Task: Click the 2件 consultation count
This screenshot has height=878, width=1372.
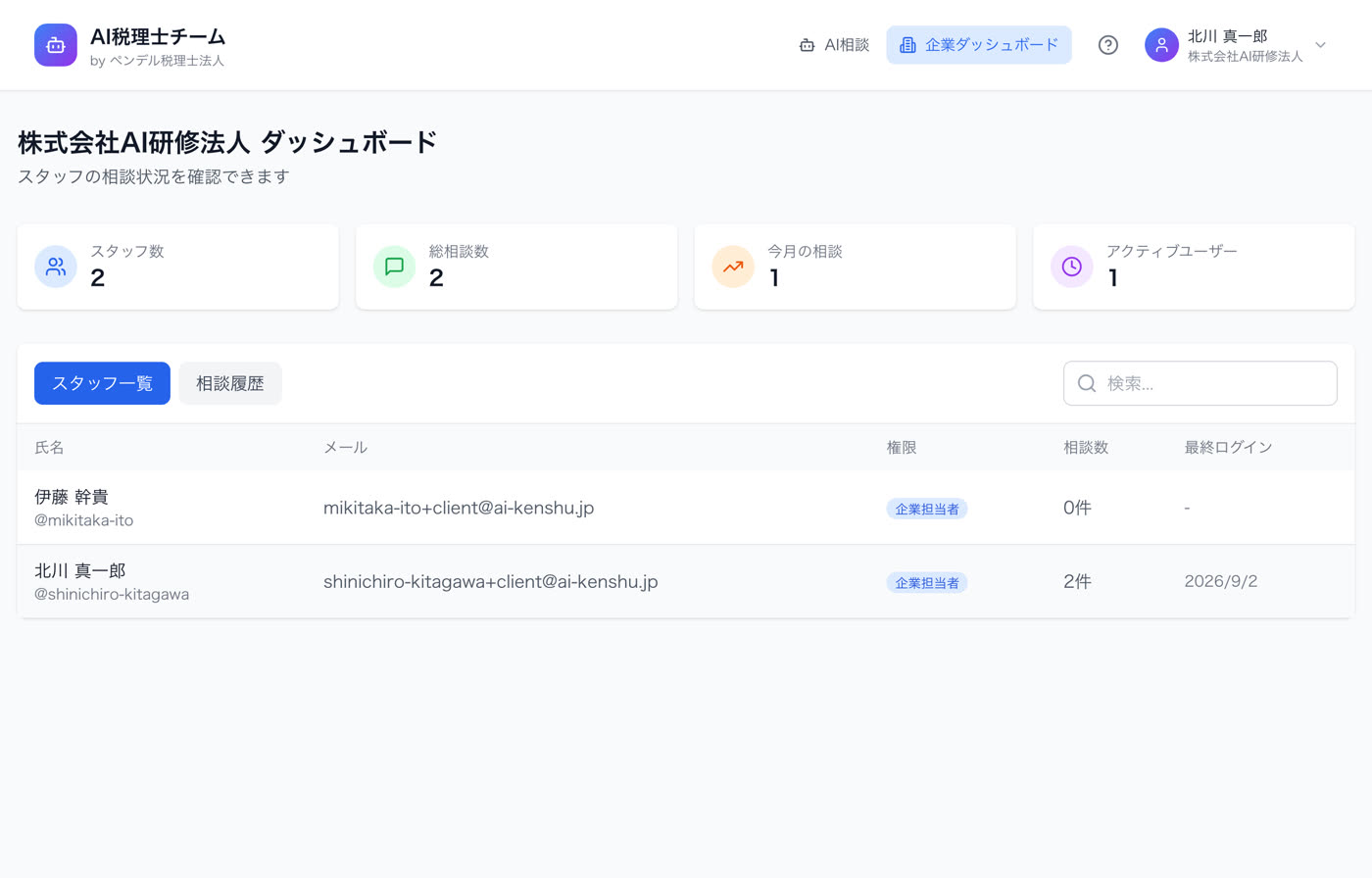Action: point(1077,581)
